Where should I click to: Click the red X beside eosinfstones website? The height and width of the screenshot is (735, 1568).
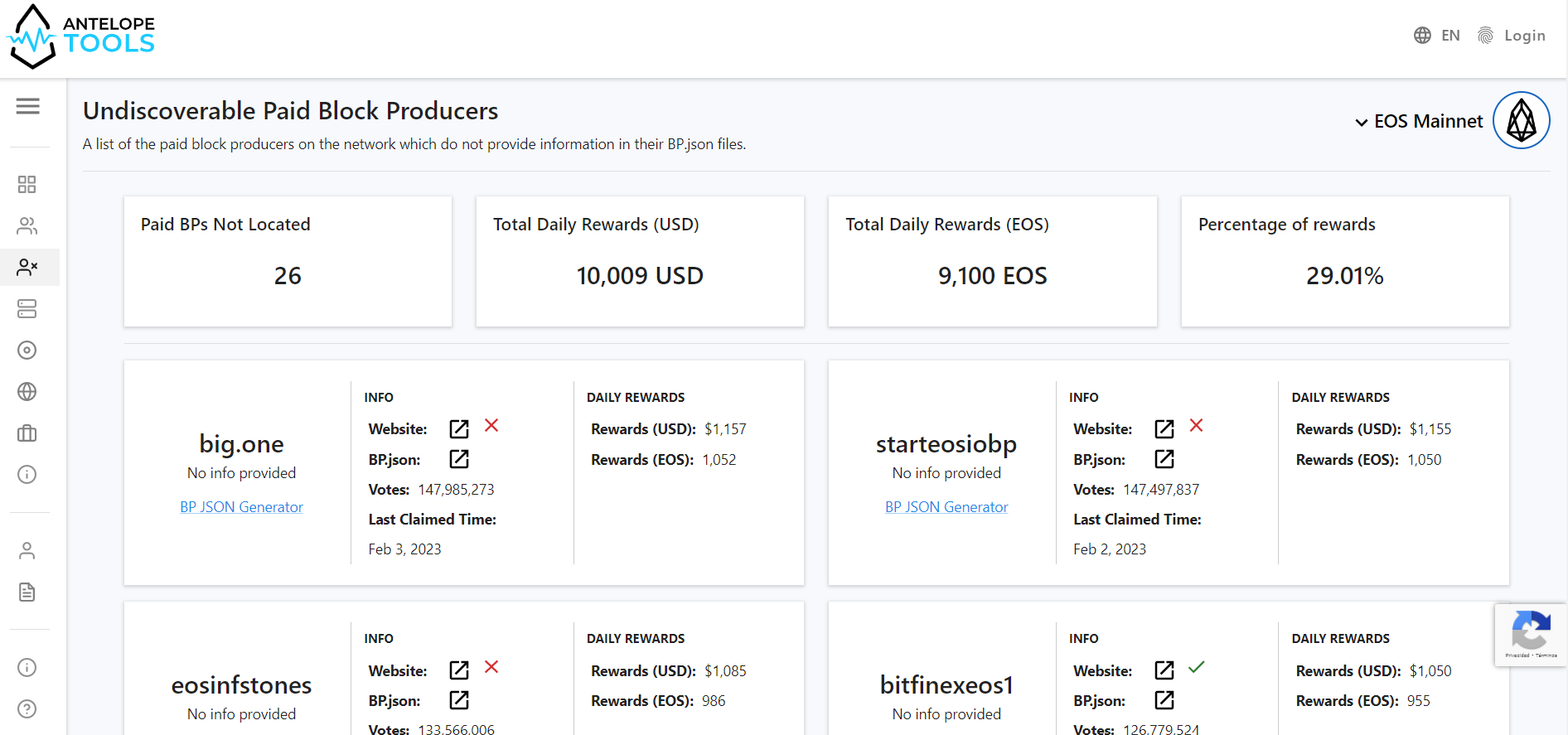tap(491, 666)
